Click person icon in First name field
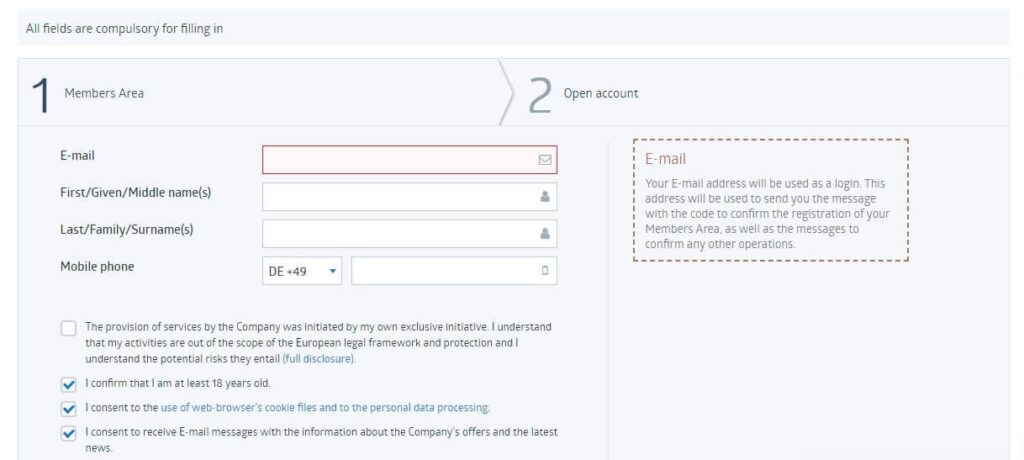 click(x=545, y=197)
